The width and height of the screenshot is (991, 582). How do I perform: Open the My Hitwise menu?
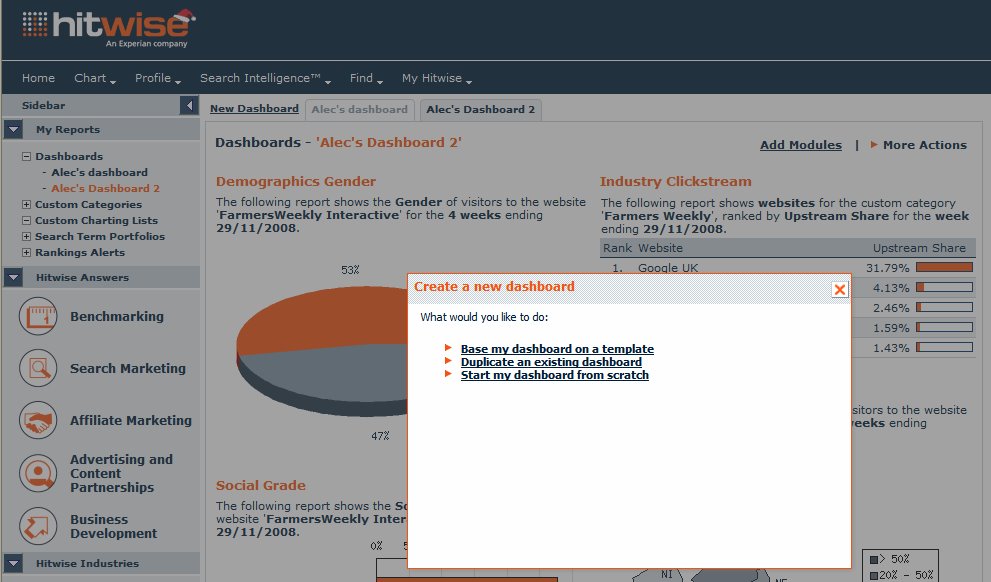coord(436,78)
